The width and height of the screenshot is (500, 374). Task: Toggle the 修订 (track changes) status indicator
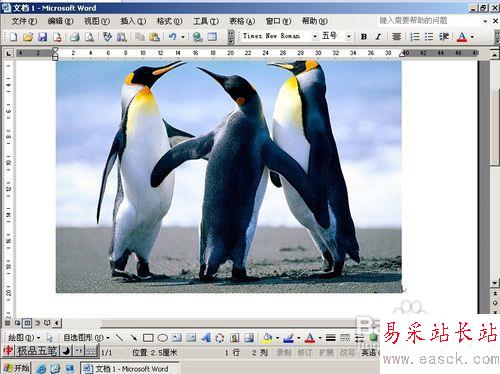305,353
